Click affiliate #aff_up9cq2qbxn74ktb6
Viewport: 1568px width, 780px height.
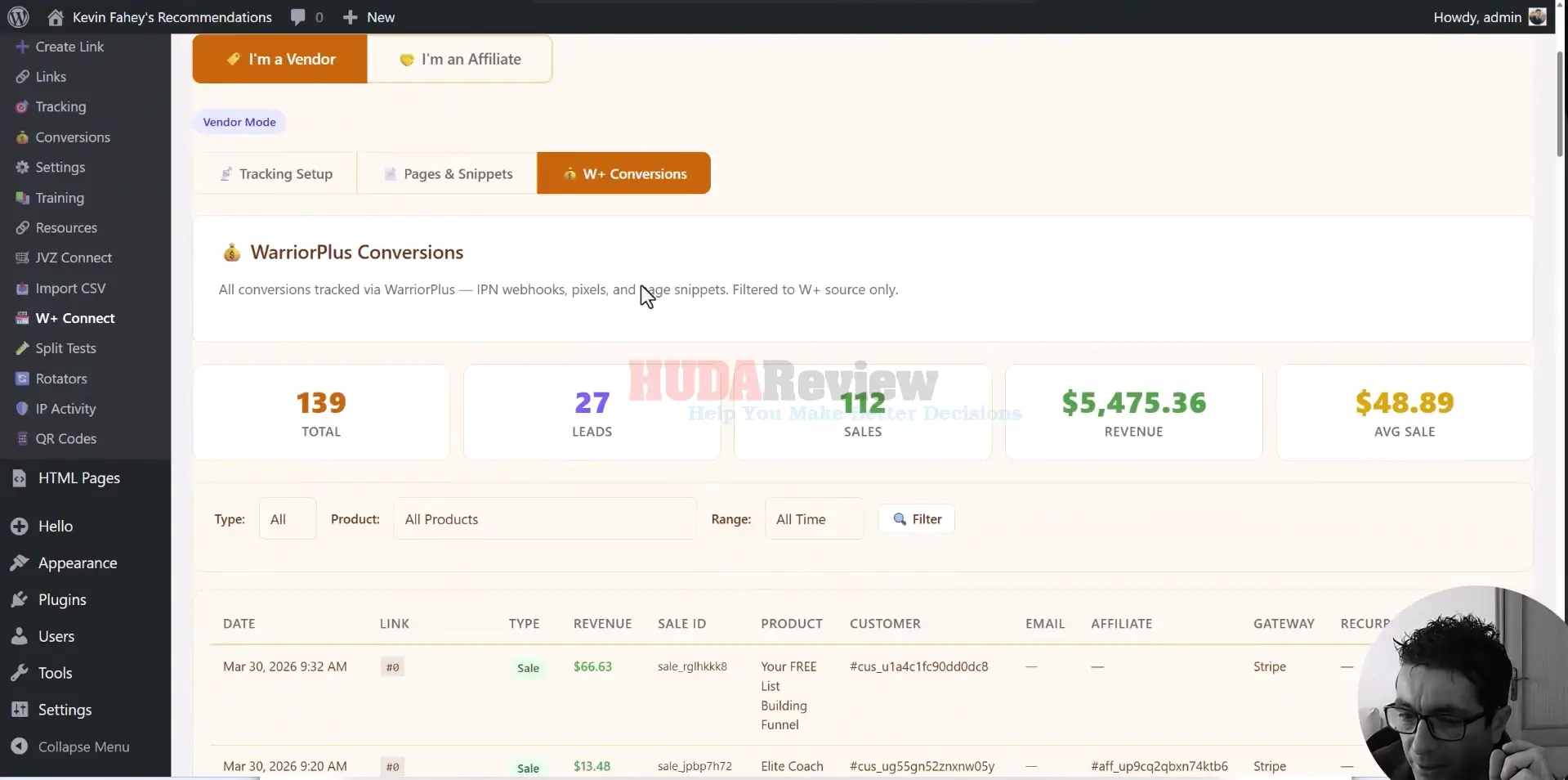pos(1159,766)
